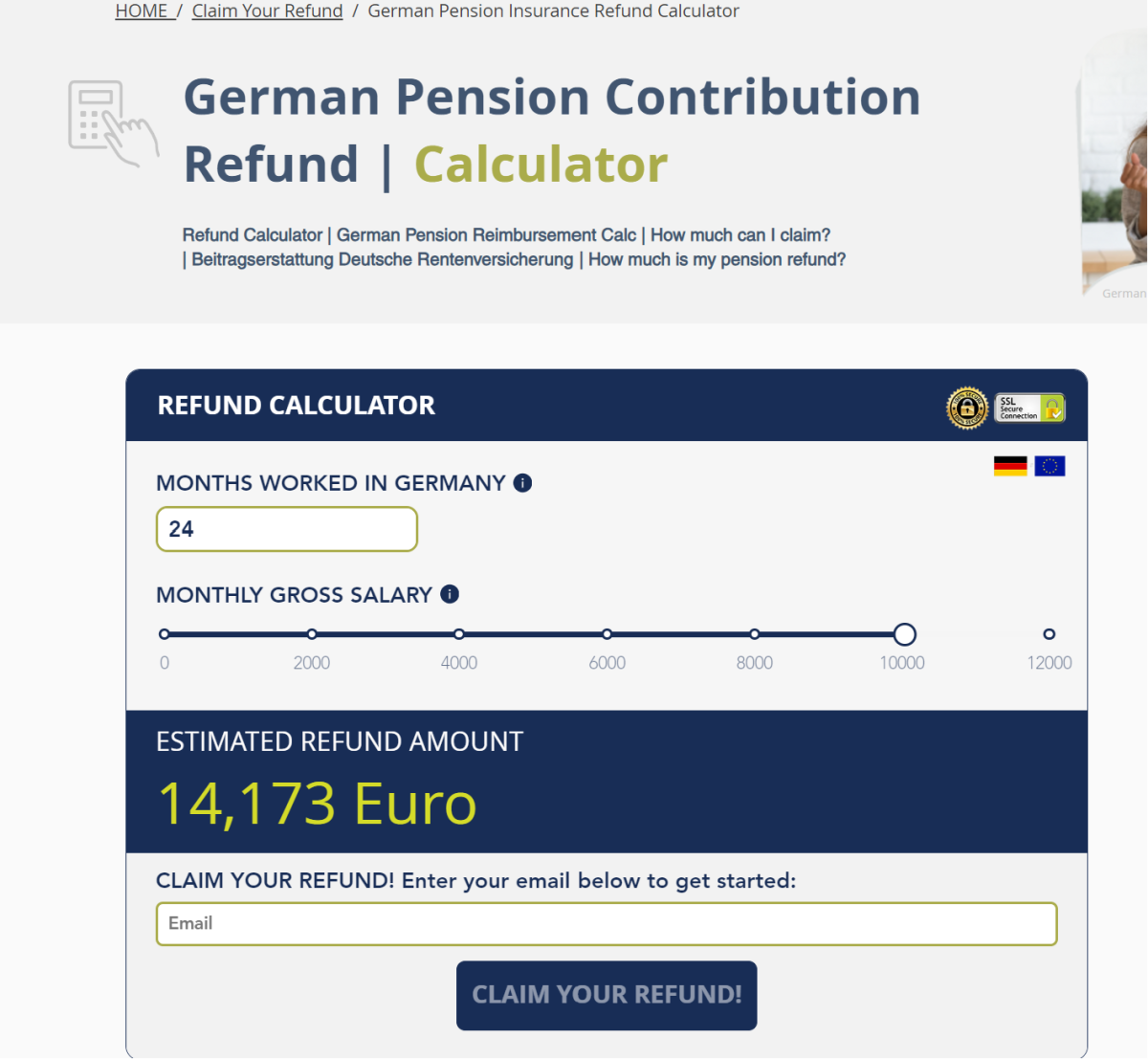This screenshot has width=1148, height=1059.
Task: Set salary slider to 2000 mark
Action: [x=312, y=634]
